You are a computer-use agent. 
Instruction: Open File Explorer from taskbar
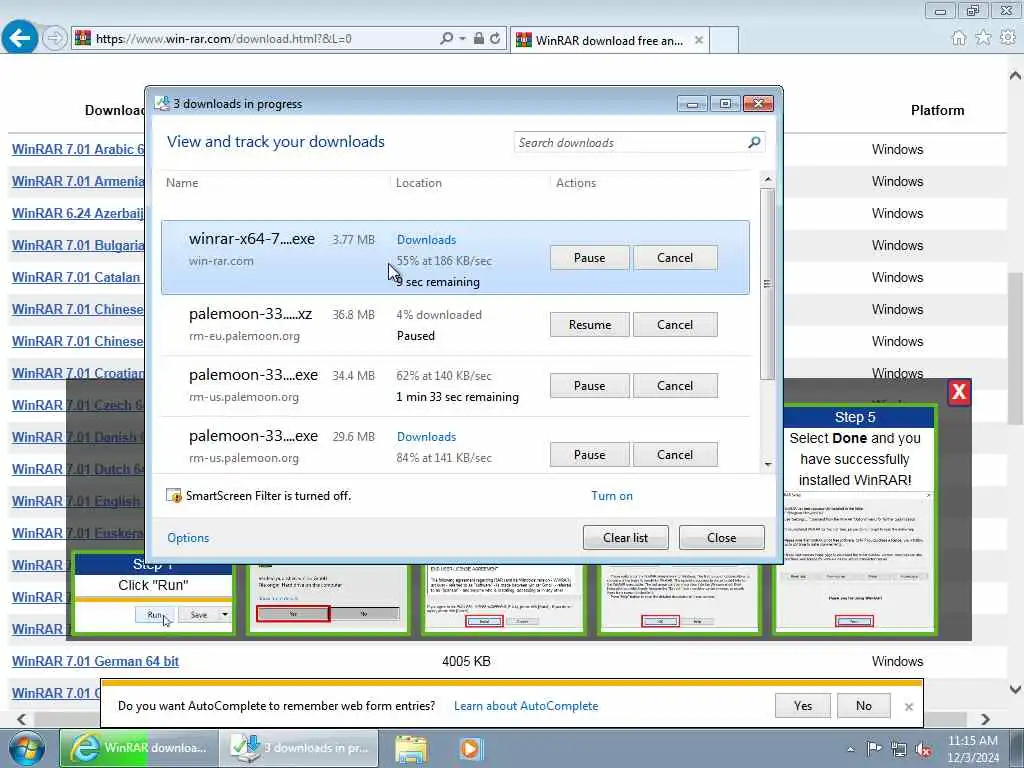(x=411, y=748)
